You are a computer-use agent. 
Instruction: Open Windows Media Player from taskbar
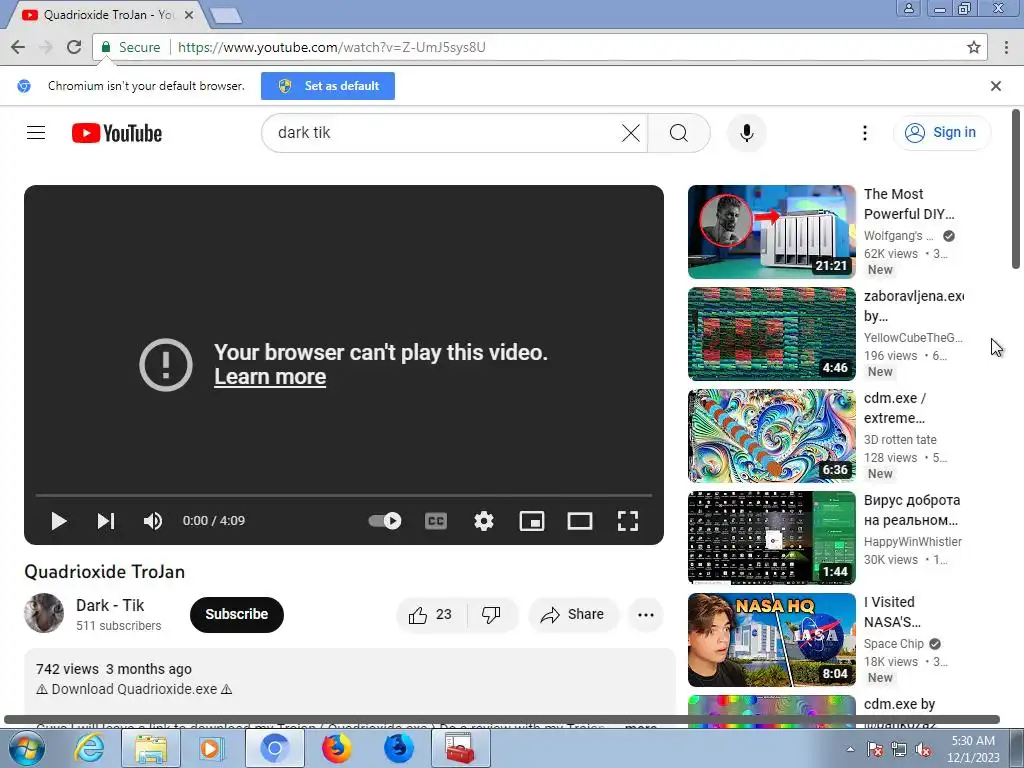tap(211, 748)
